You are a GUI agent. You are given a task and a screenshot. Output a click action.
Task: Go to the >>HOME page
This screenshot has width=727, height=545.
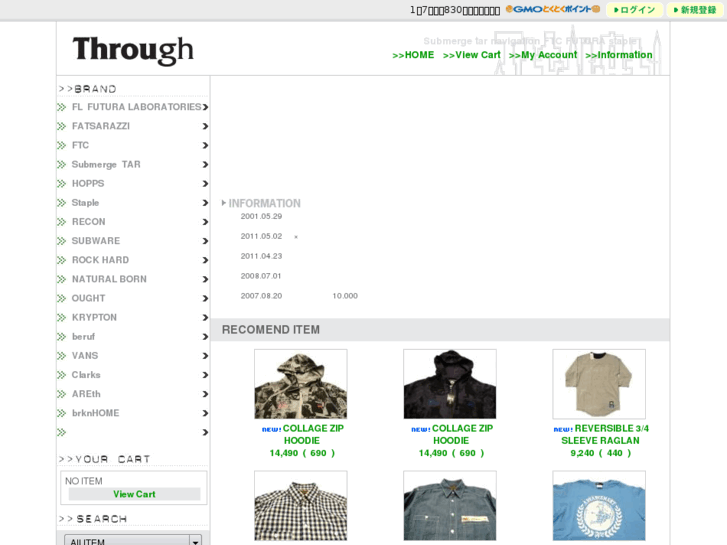point(413,55)
